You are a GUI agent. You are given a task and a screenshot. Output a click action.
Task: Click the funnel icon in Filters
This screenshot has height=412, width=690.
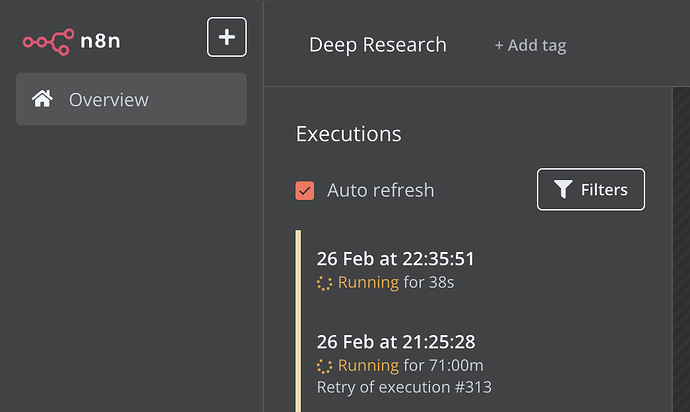point(563,189)
